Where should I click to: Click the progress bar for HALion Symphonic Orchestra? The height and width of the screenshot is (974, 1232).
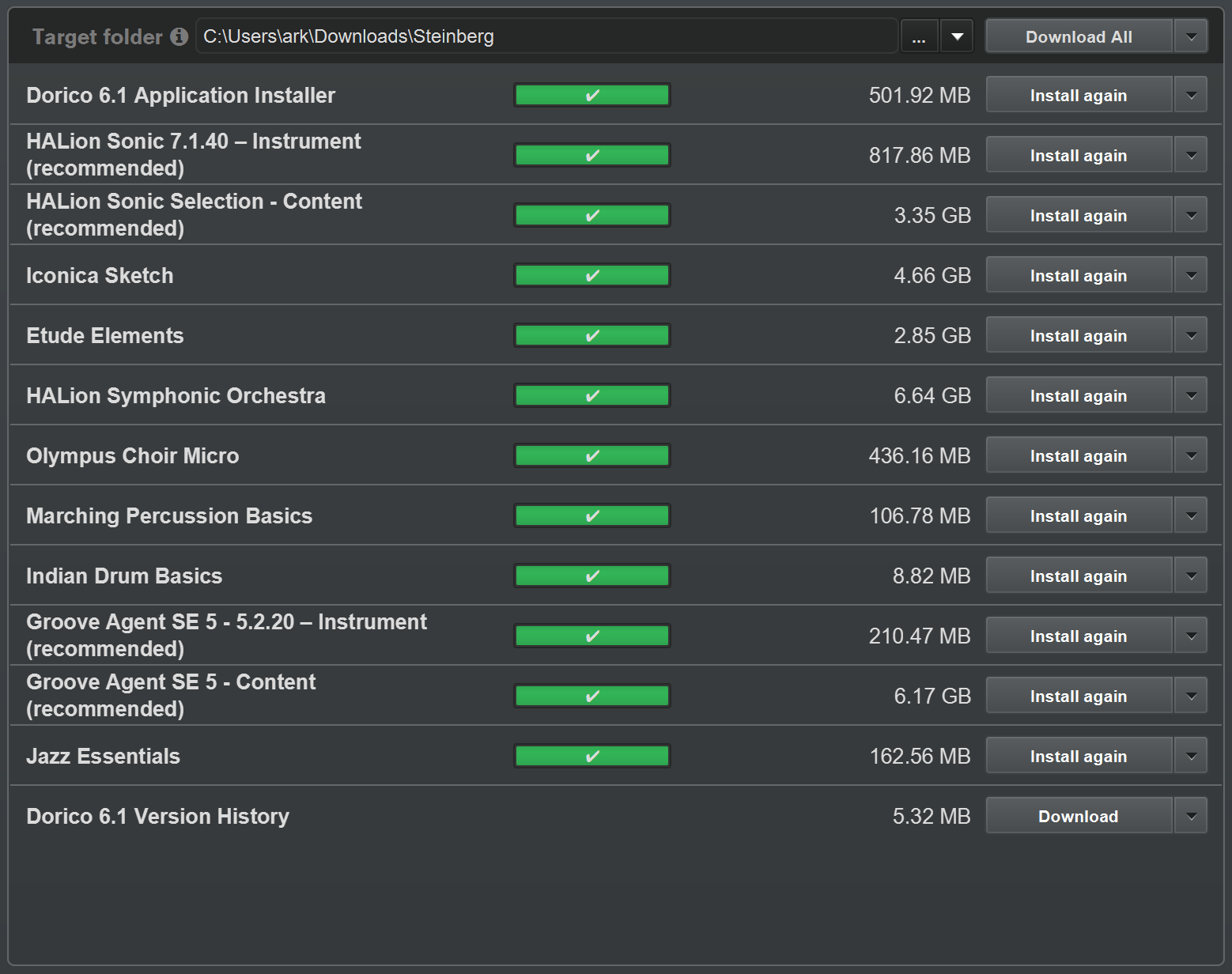pyautogui.click(x=592, y=395)
